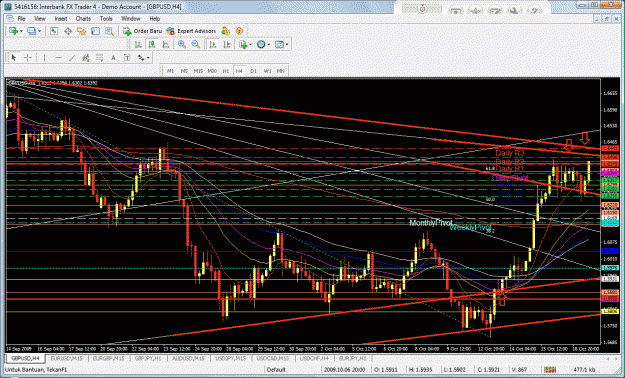Viewport: 625px width, 378px height.
Task: Select the arrow Cursor tool
Action: click(14, 58)
